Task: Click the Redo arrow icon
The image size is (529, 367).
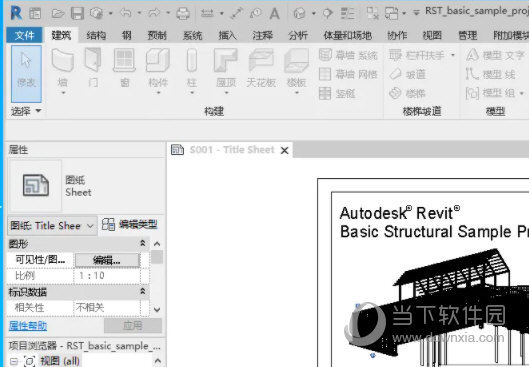Action: (154, 13)
